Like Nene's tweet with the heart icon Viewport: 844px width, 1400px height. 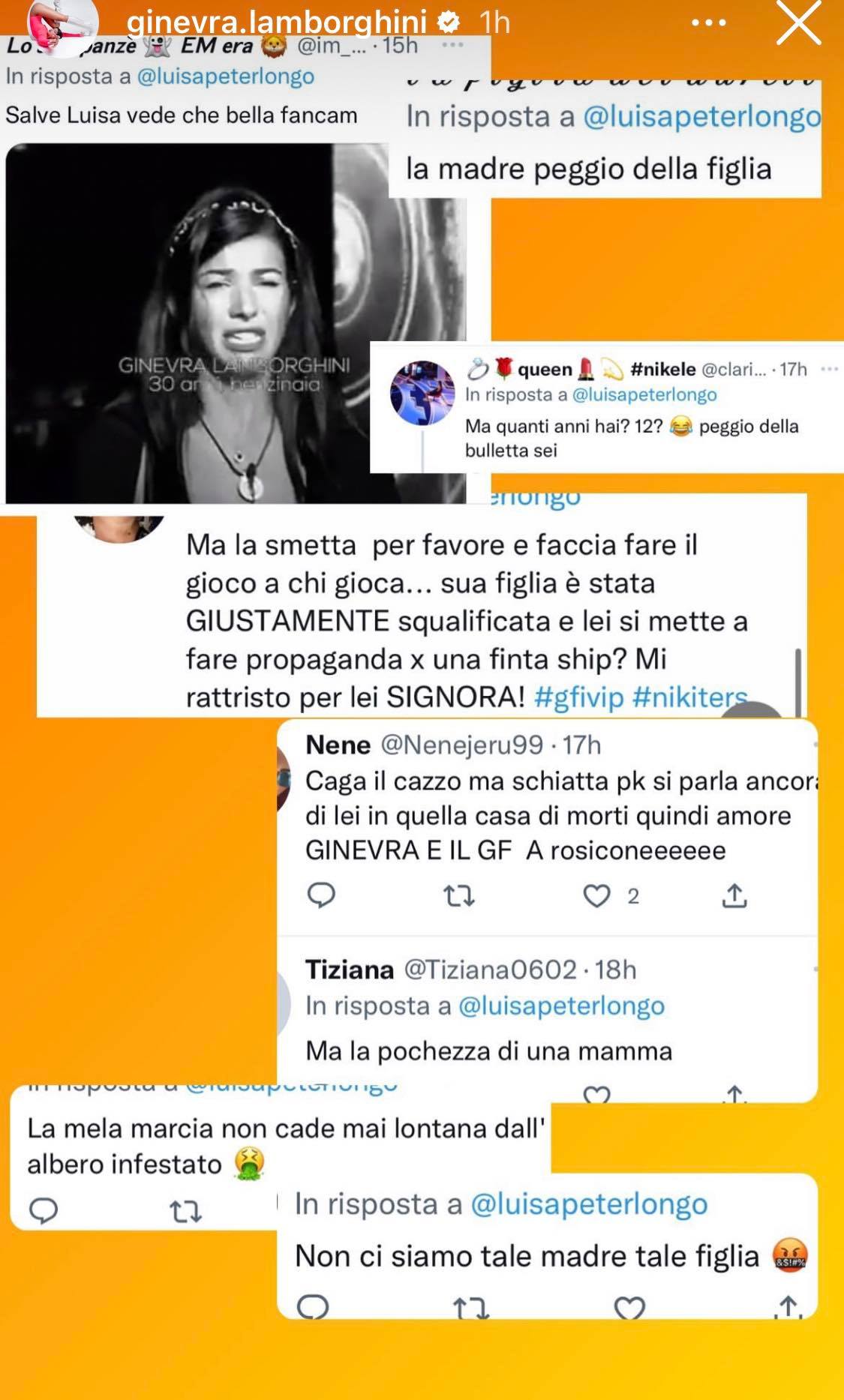(597, 895)
